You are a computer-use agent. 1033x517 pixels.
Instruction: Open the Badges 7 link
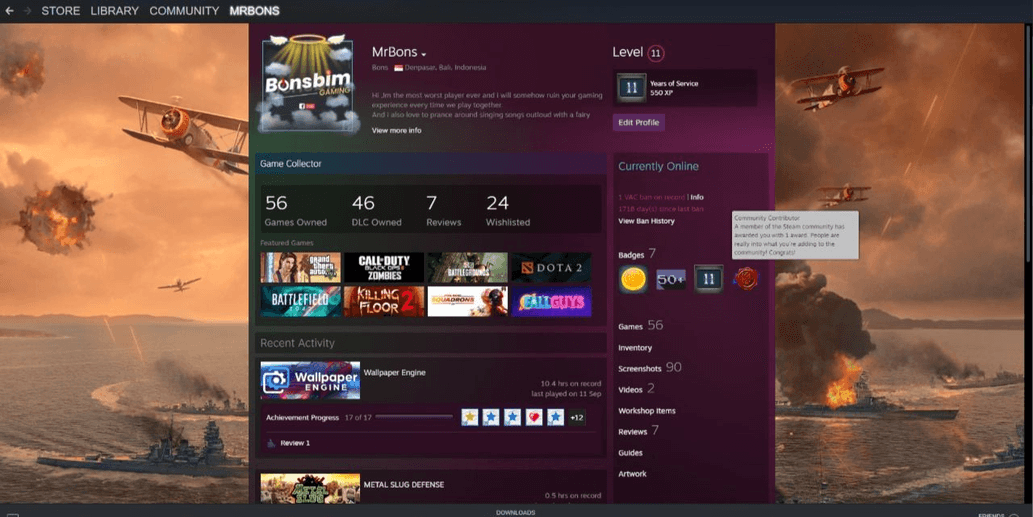coord(636,254)
